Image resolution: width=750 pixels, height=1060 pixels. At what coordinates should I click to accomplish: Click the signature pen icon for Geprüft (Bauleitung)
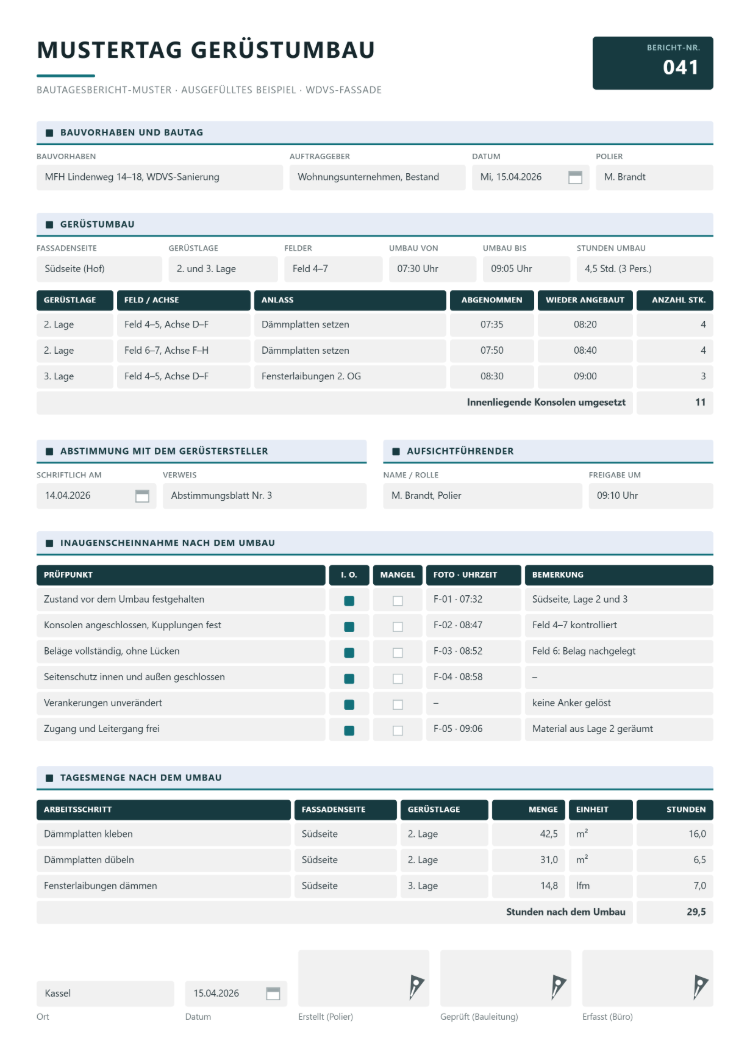pos(559,987)
